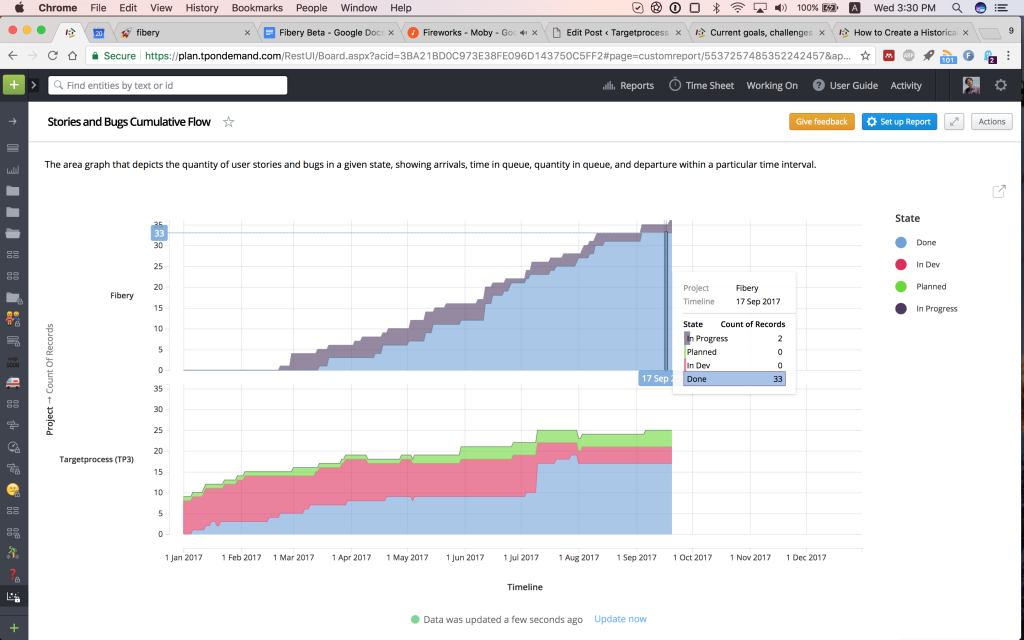Open the Working On list
Viewport: 1024px width, 640px height.
click(772, 86)
